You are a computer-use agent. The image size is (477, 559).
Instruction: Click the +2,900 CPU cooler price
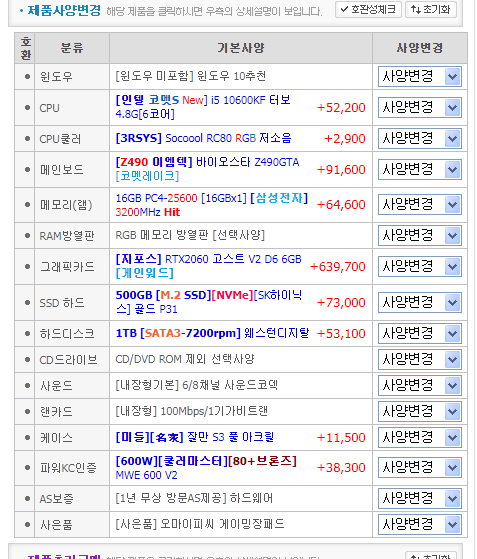[345, 138]
